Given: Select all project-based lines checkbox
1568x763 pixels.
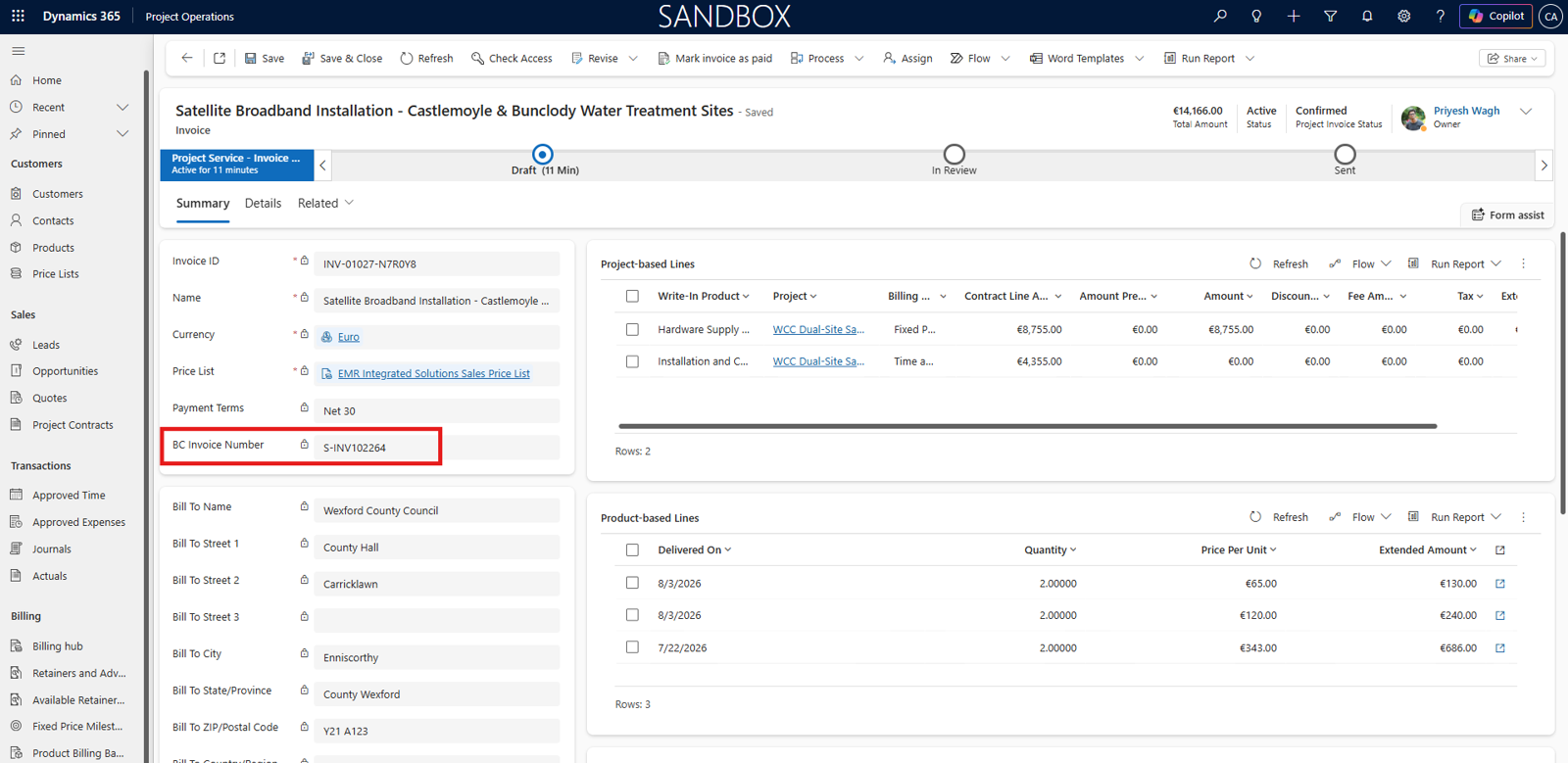Looking at the screenshot, I should [x=632, y=296].
